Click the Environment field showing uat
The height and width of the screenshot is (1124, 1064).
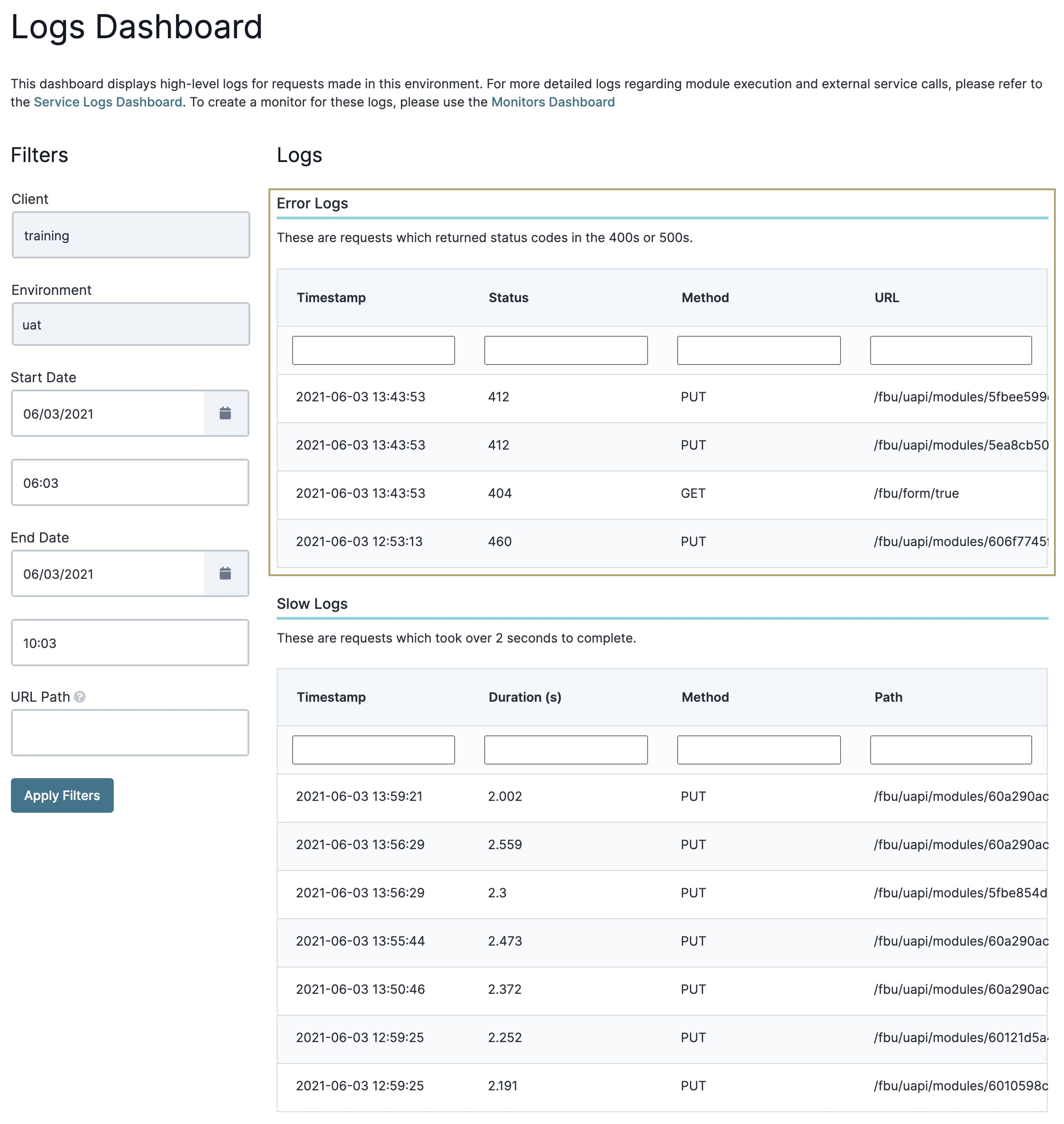[131, 324]
